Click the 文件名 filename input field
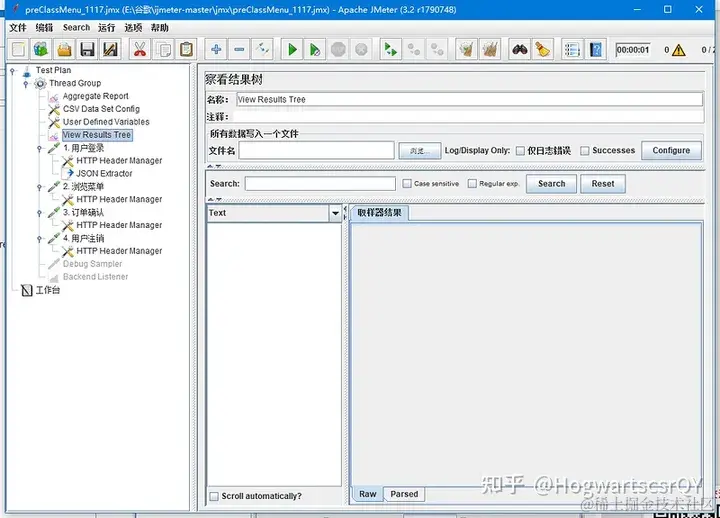Viewport: 720px width, 518px height. [316, 150]
